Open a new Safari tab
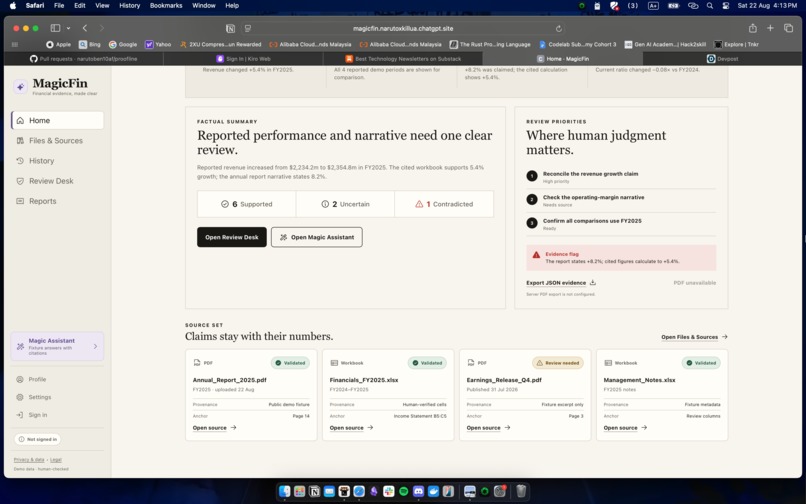 click(770, 28)
